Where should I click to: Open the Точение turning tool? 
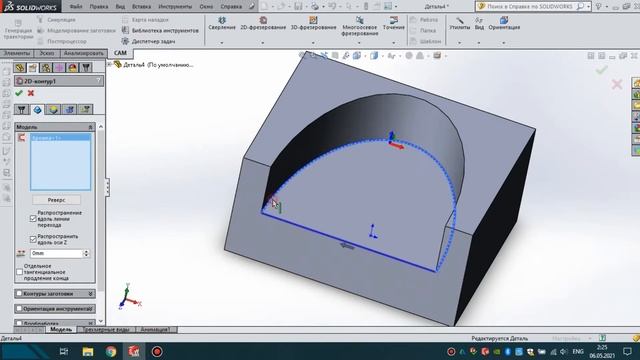click(393, 24)
